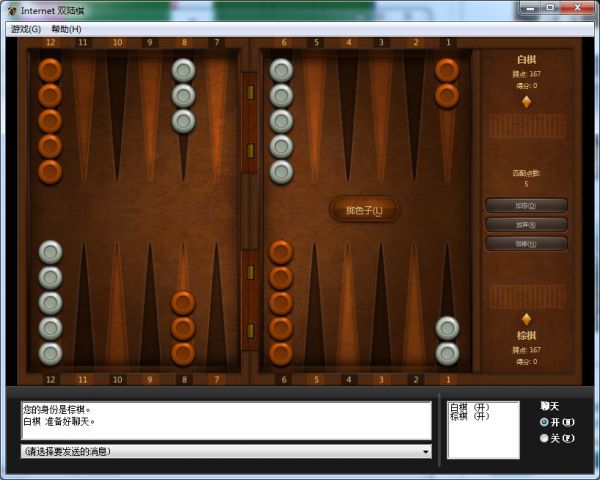Click the top white checker on lower point 1
This screenshot has width=600, height=480.
coord(447,328)
